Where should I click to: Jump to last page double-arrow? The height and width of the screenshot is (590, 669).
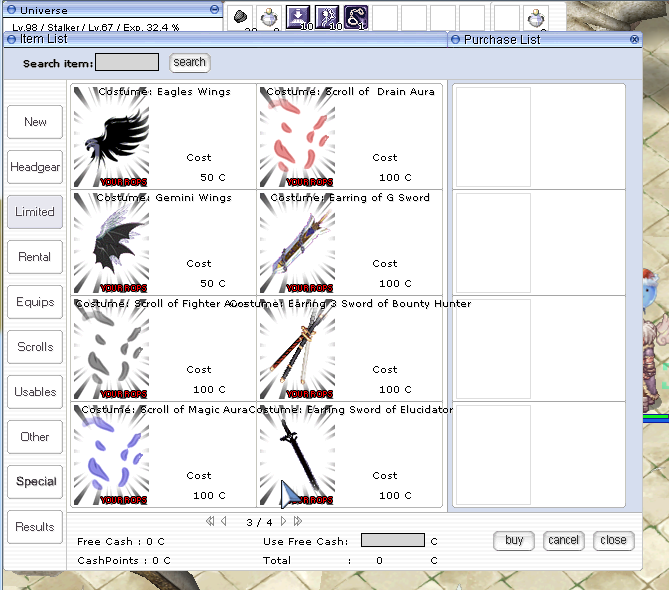coord(298,521)
